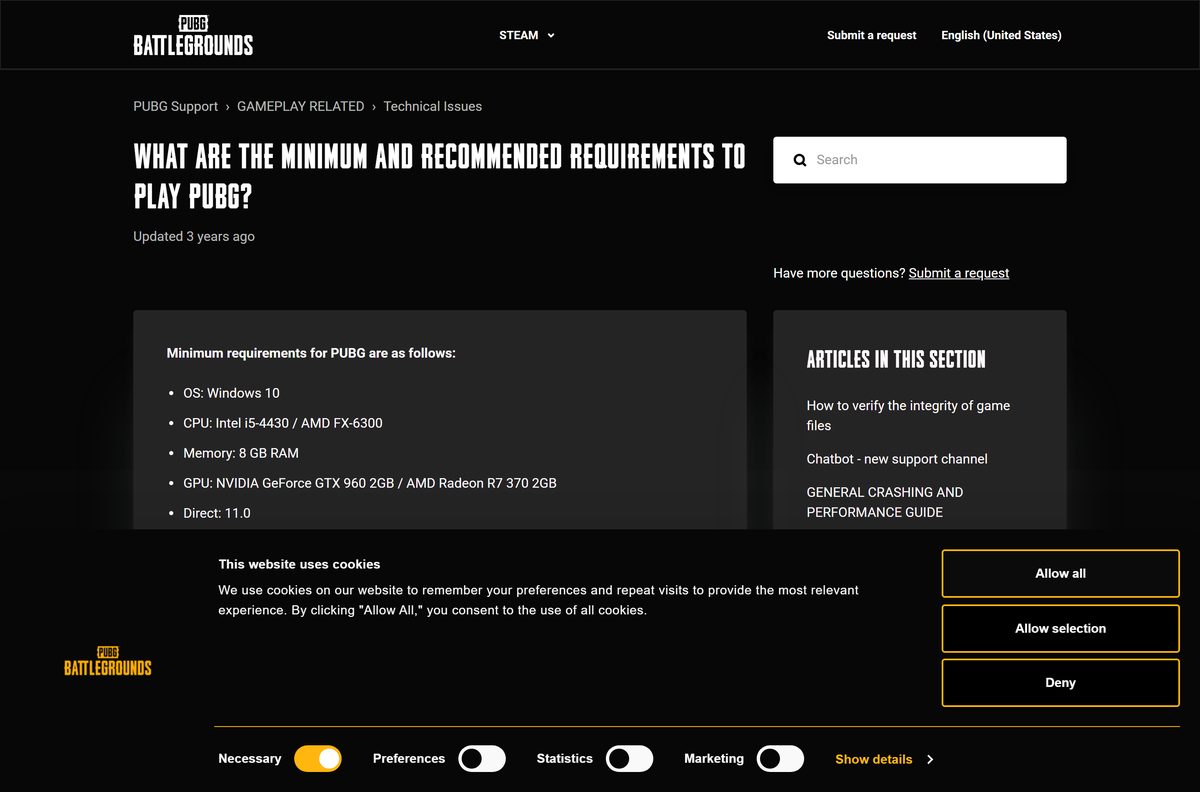1200x792 pixels.
Task: Click the orange PUBG Battlegrounds cookie banner logo
Action: pyautogui.click(x=107, y=661)
